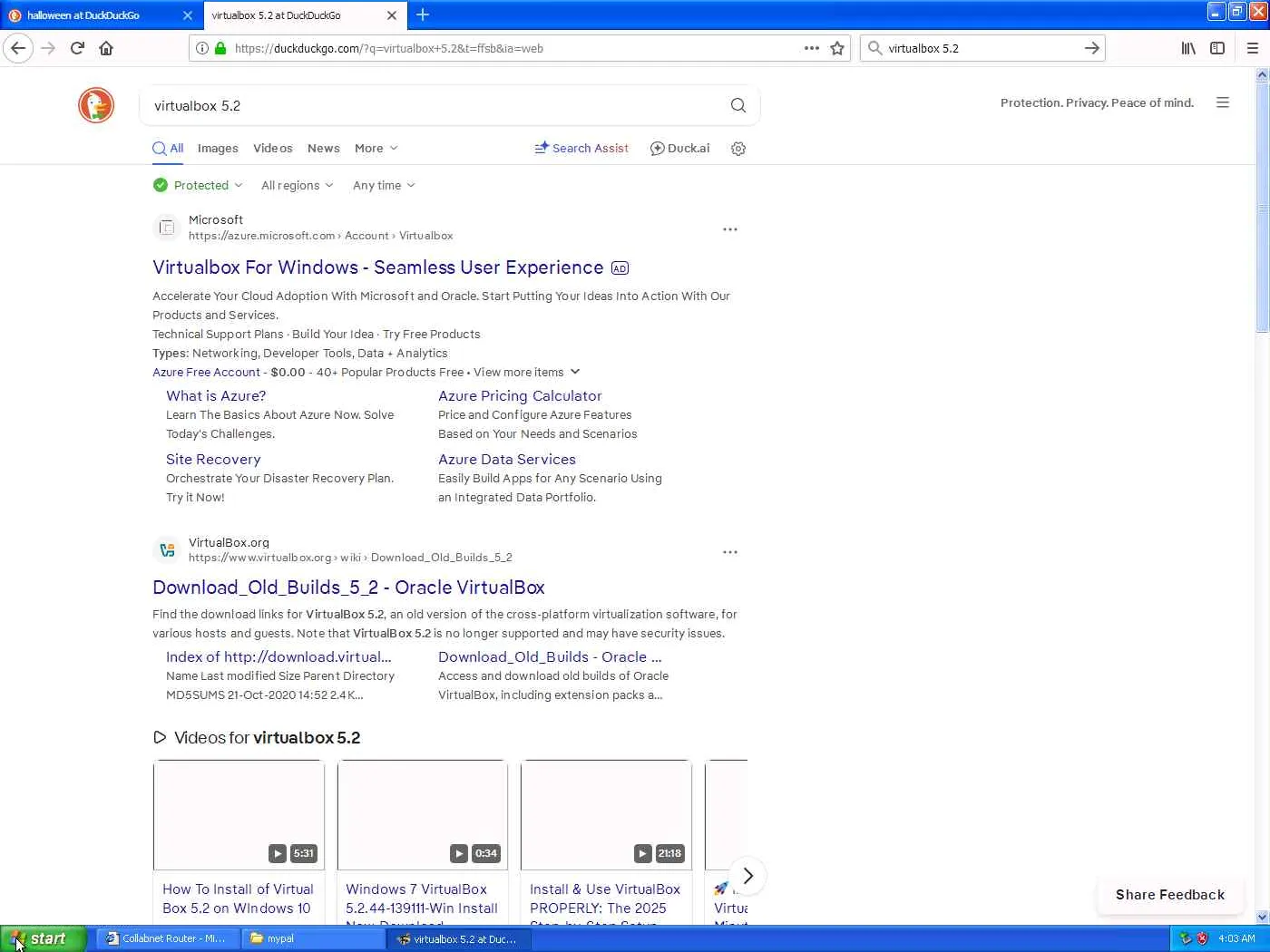The height and width of the screenshot is (952, 1270).
Task: Open How To Install of Virtual Box 5.2 video
Action: [238, 899]
